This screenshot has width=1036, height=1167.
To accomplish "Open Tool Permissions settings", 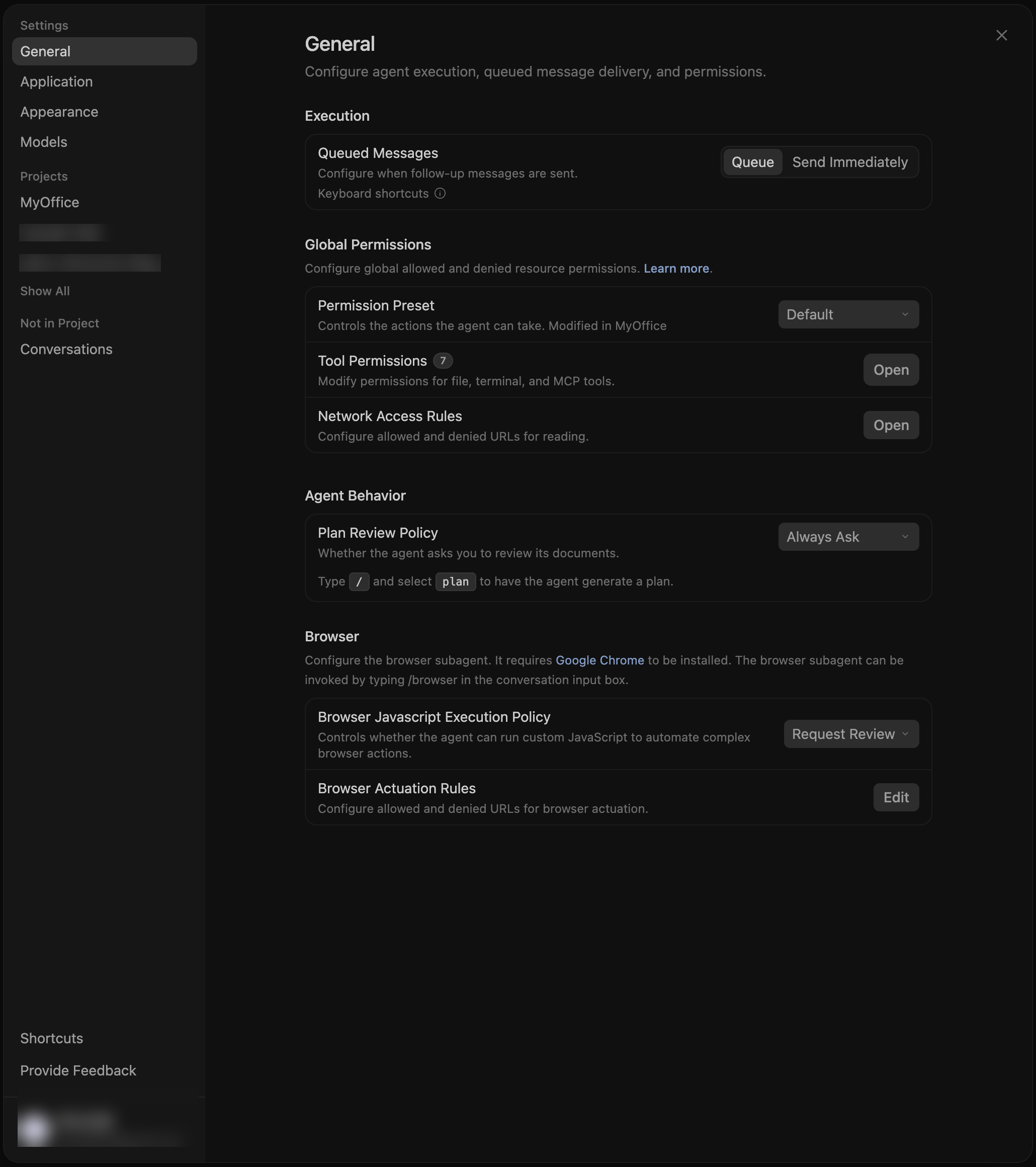I will (x=891, y=370).
